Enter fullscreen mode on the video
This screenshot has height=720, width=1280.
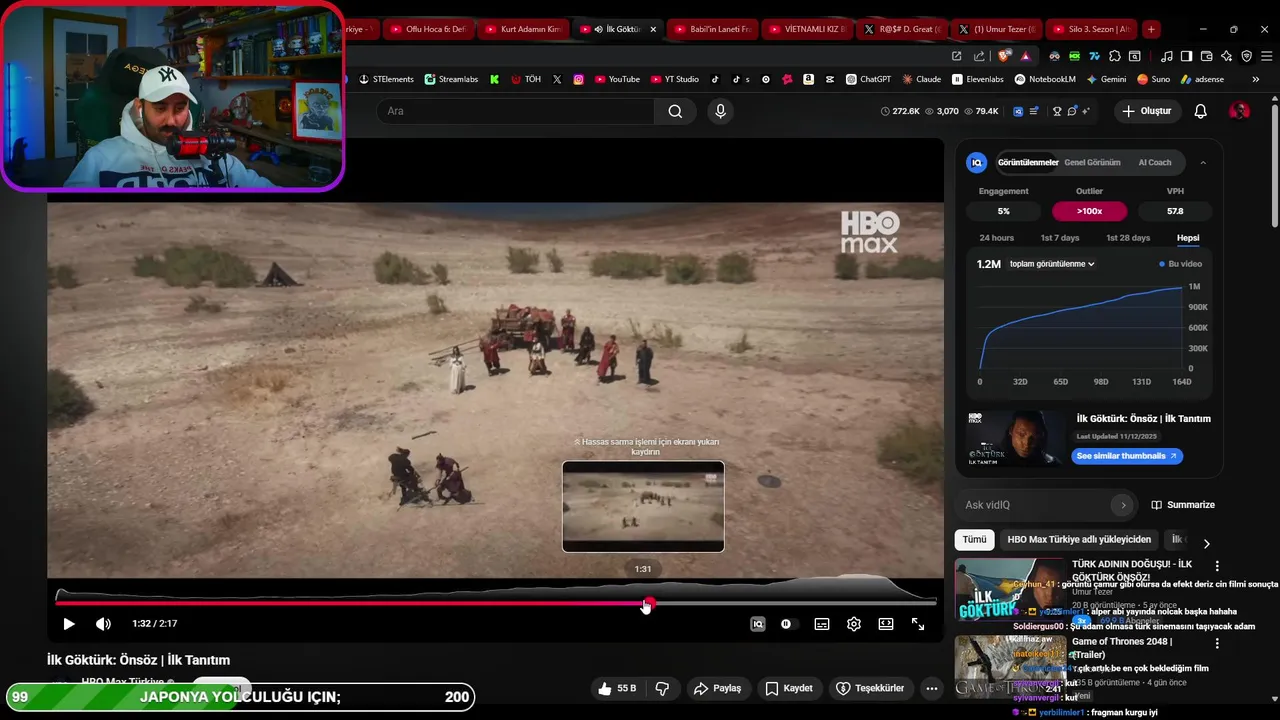point(918,624)
